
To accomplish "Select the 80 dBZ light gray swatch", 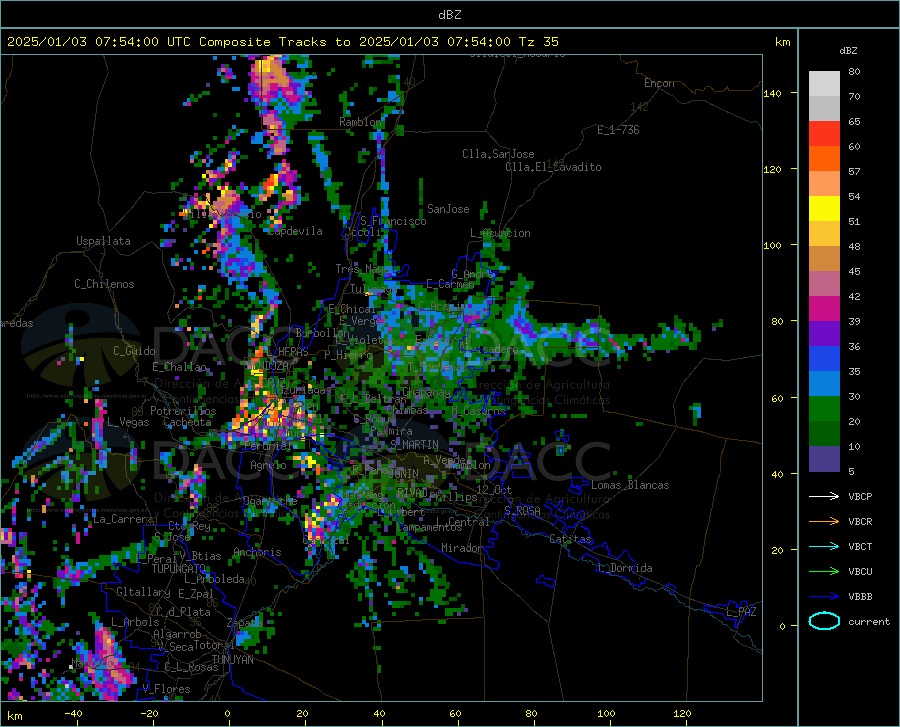I will point(824,84).
